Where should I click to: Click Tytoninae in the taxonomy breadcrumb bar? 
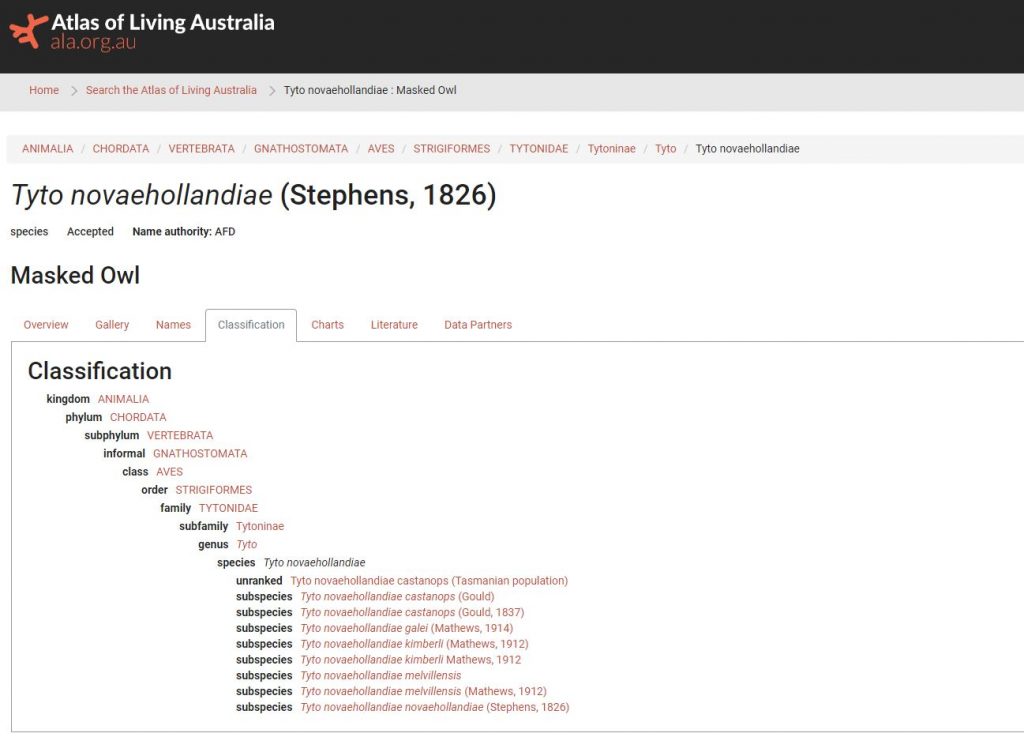click(611, 149)
